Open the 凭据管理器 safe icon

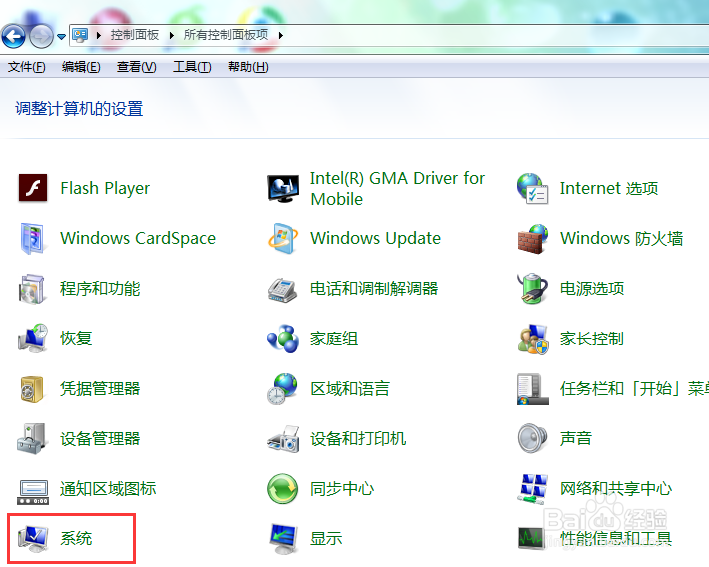pyautogui.click(x=32, y=389)
